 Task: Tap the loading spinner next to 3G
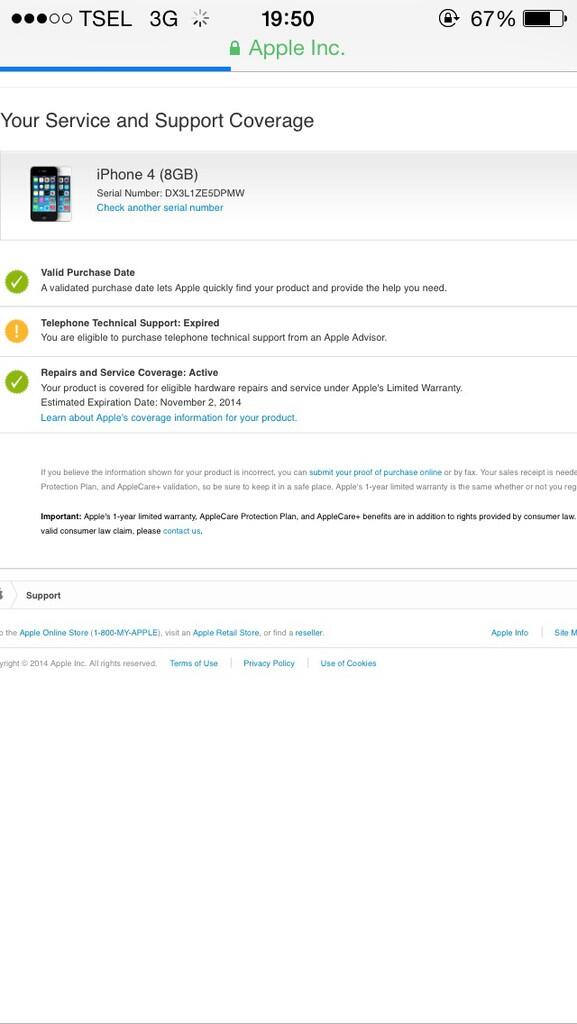click(200, 19)
